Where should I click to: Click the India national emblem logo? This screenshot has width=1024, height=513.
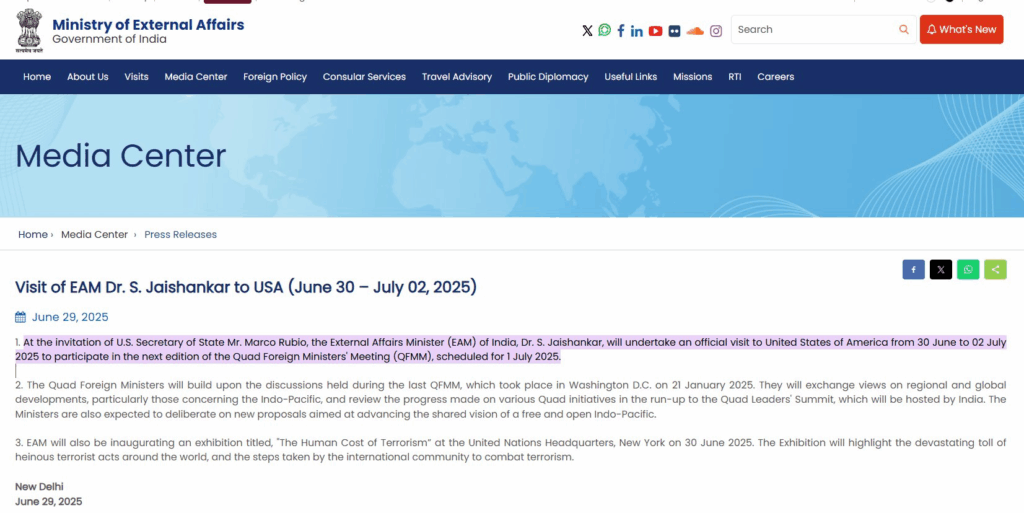coord(29,29)
